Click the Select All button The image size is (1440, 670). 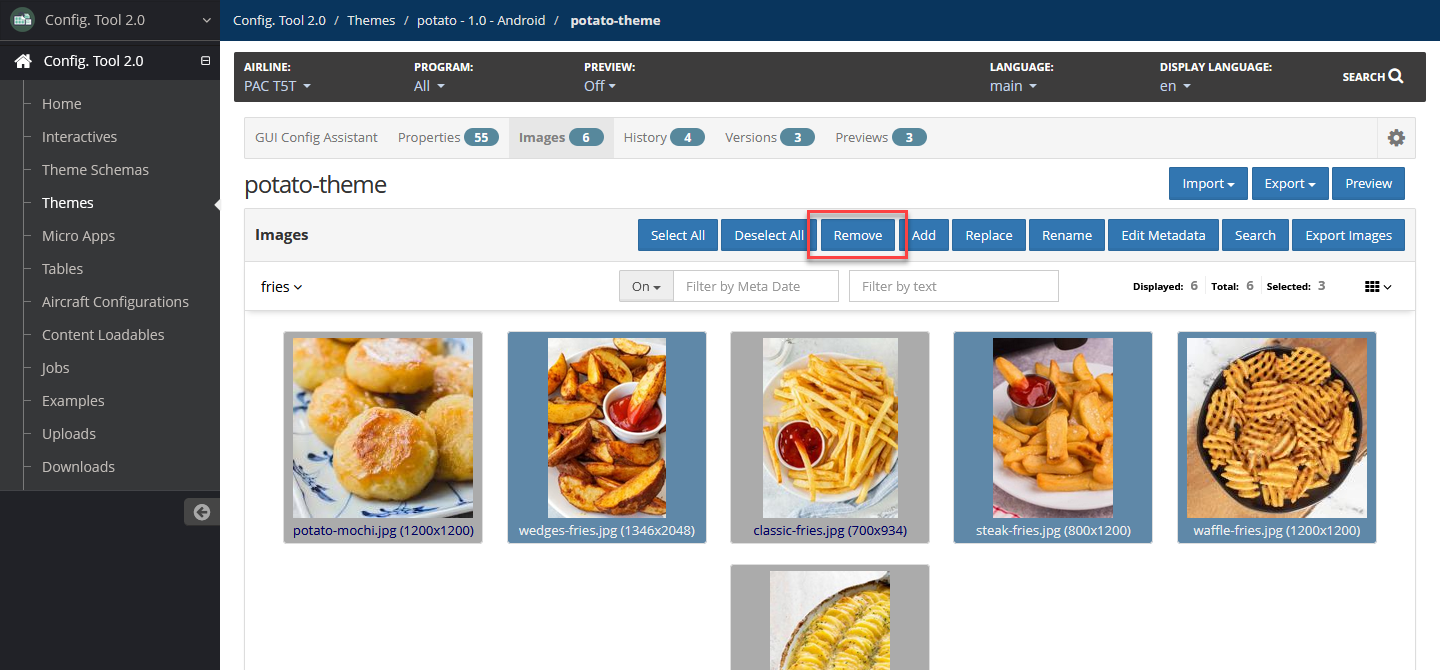coord(677,235)
